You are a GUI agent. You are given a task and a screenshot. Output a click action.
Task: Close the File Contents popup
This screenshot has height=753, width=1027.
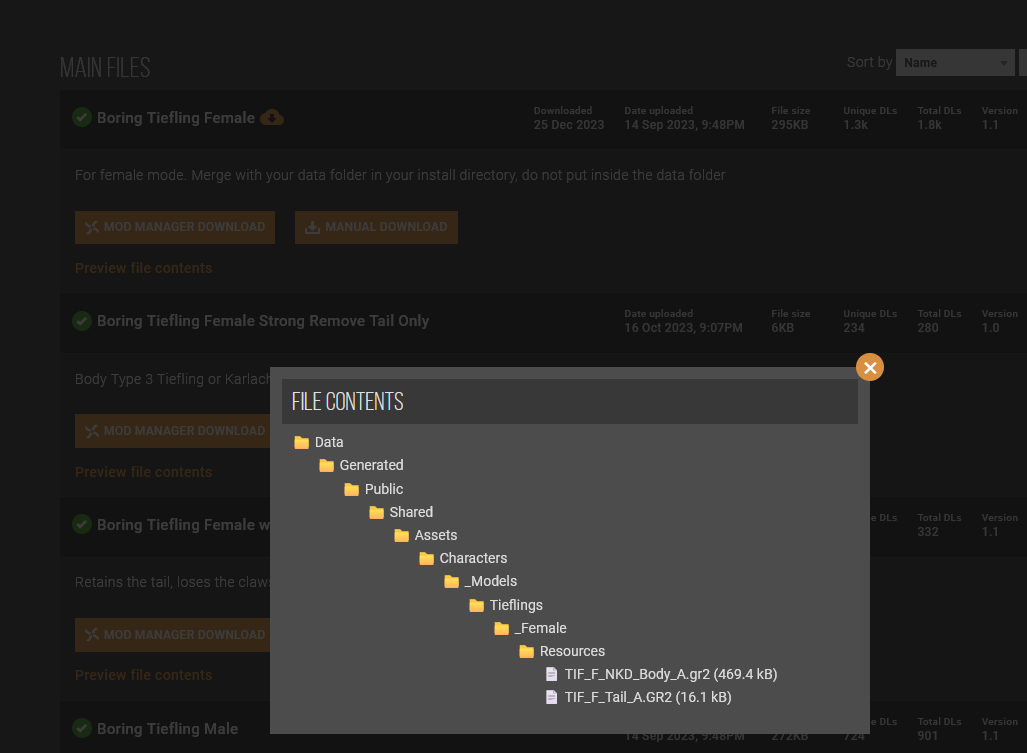(x=870, y=368)
